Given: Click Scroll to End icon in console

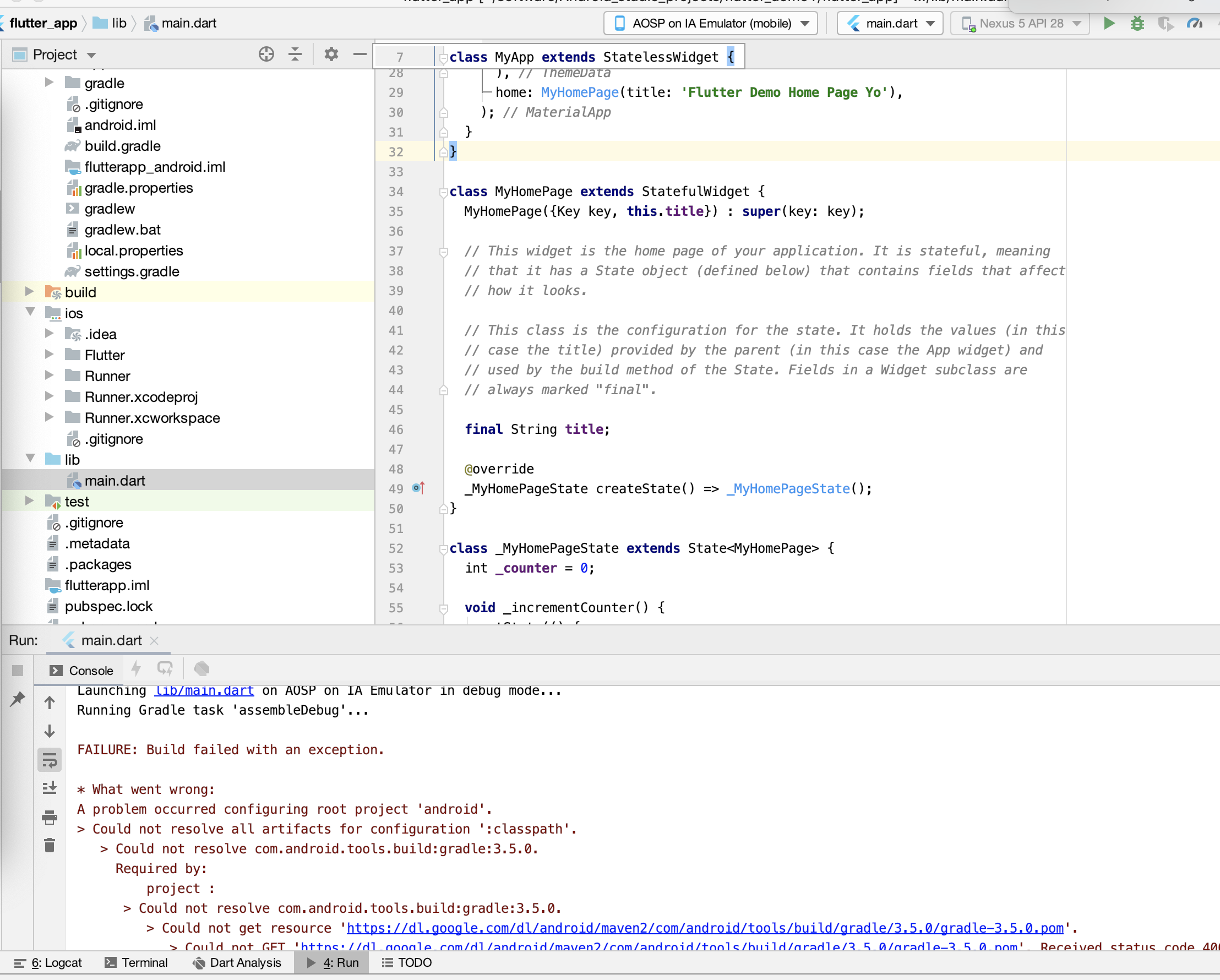Looking at the screenshot, I should coord(50,788).
